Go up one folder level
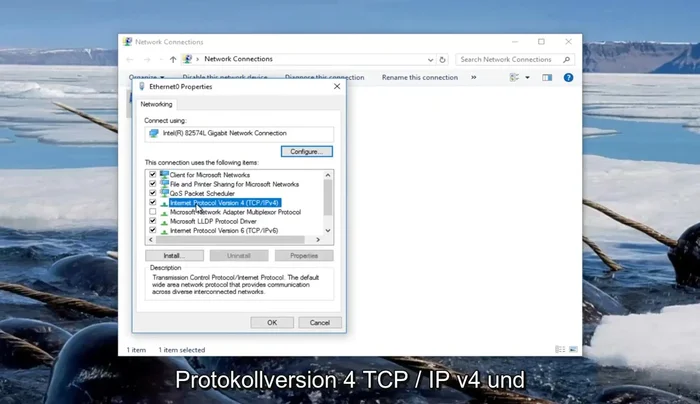This screenshot has height=404, width=700. point(173,59)
